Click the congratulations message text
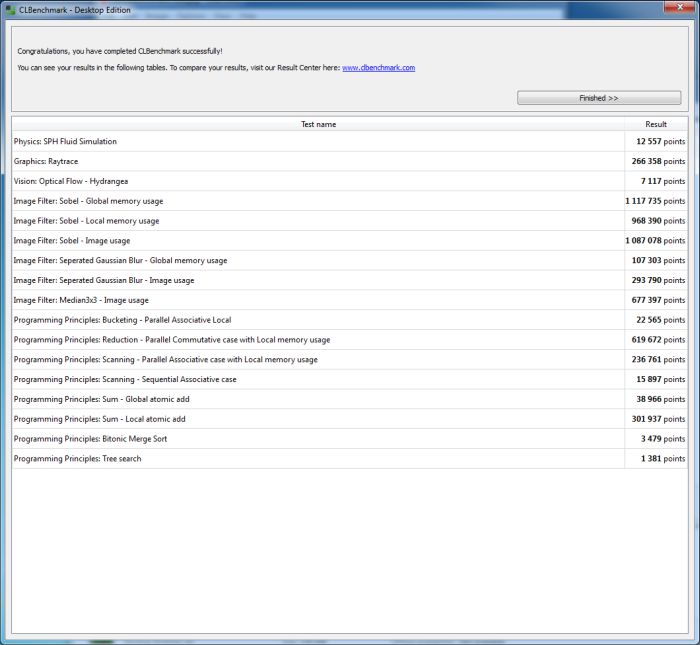The width and height of the screenshot is (700, 645). [120, 51]
